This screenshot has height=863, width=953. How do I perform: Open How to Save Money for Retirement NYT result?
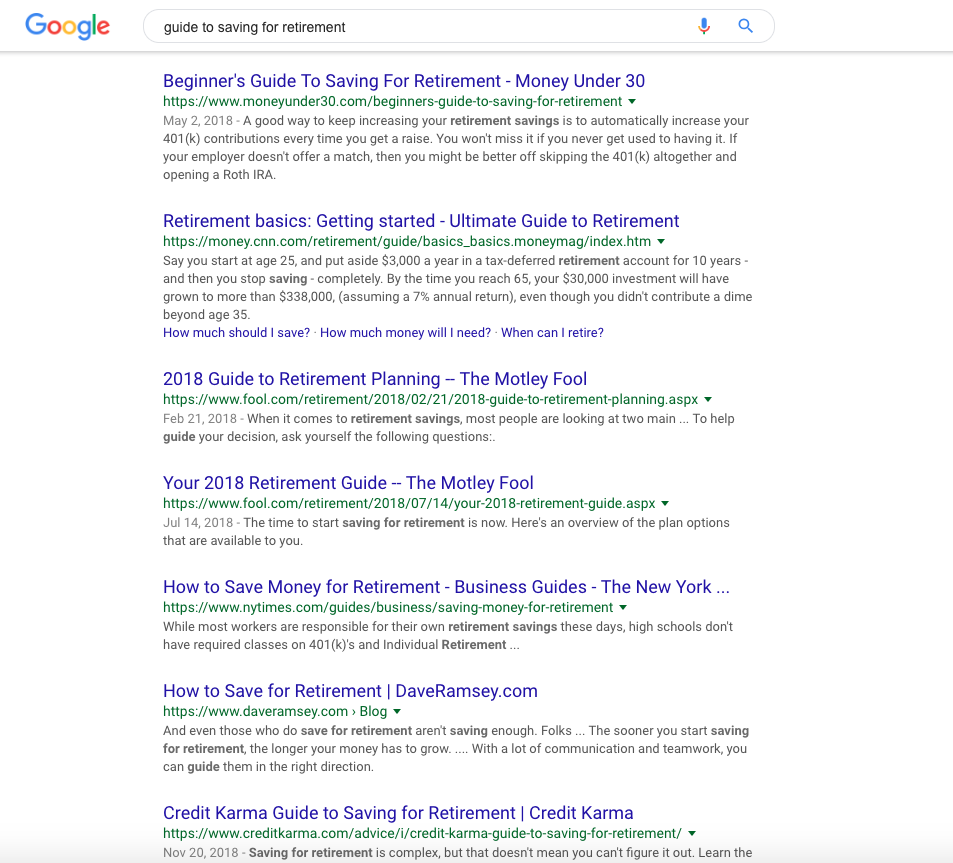pos(446,586)
